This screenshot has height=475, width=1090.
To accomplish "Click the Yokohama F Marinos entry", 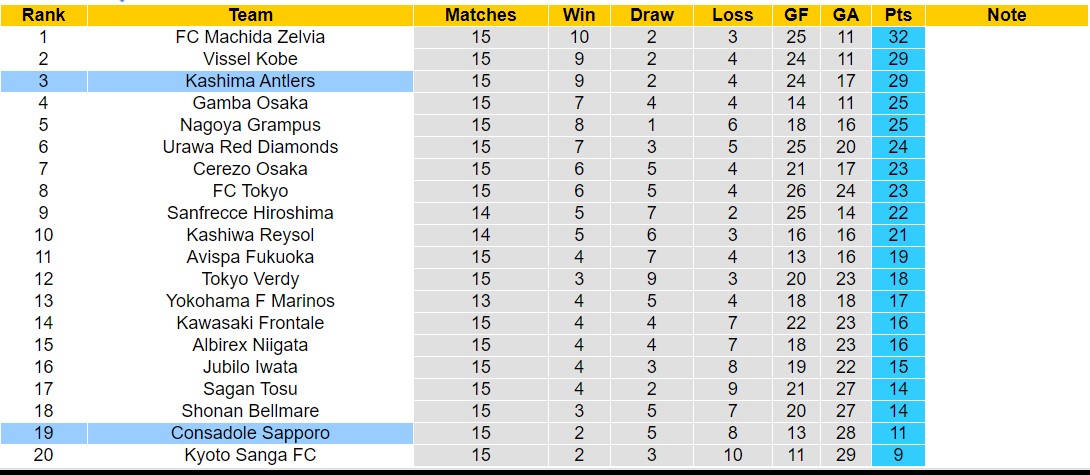I will [x=250, y=301].
